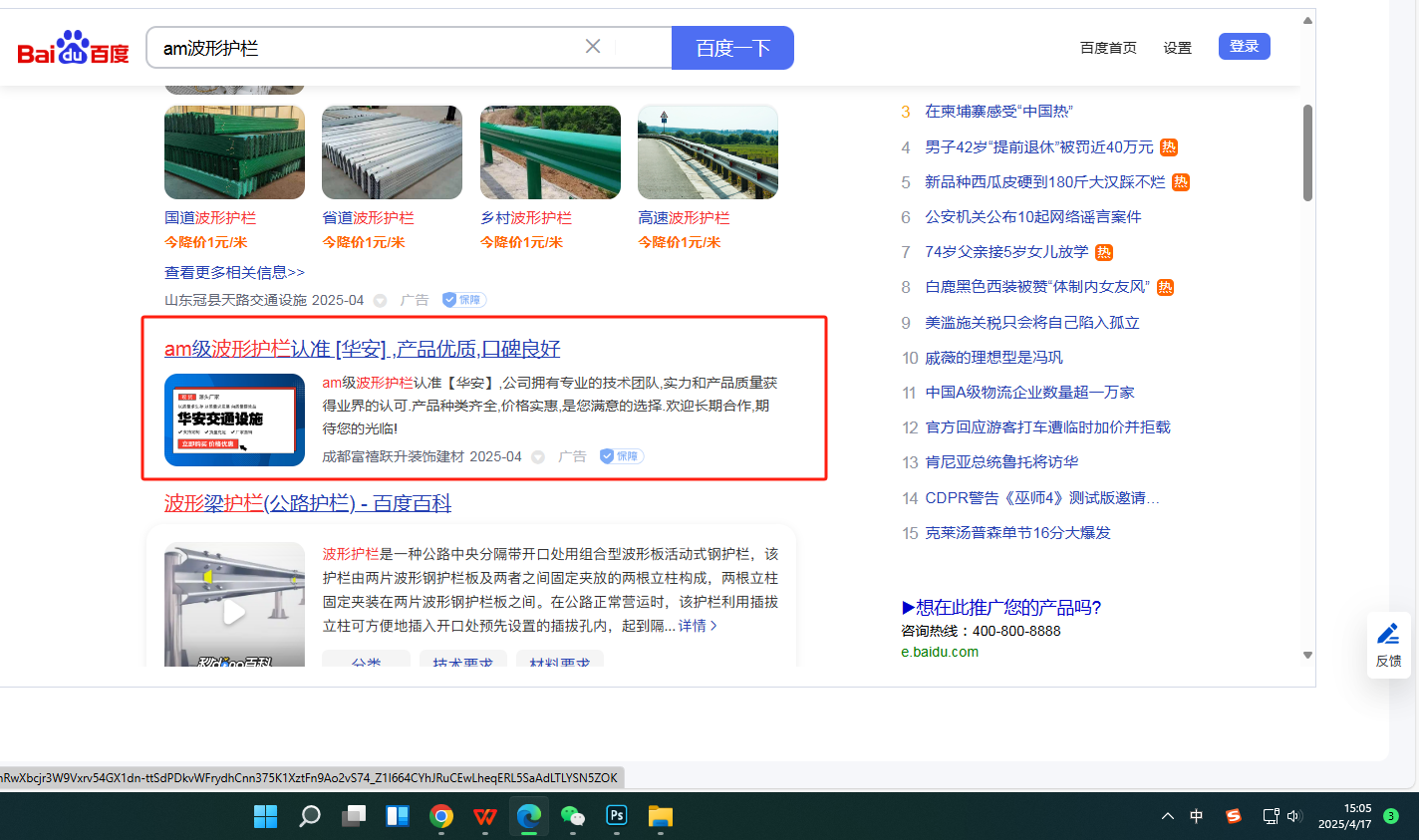Click the page vertical scrollbar thumb

pos(1307,152)
